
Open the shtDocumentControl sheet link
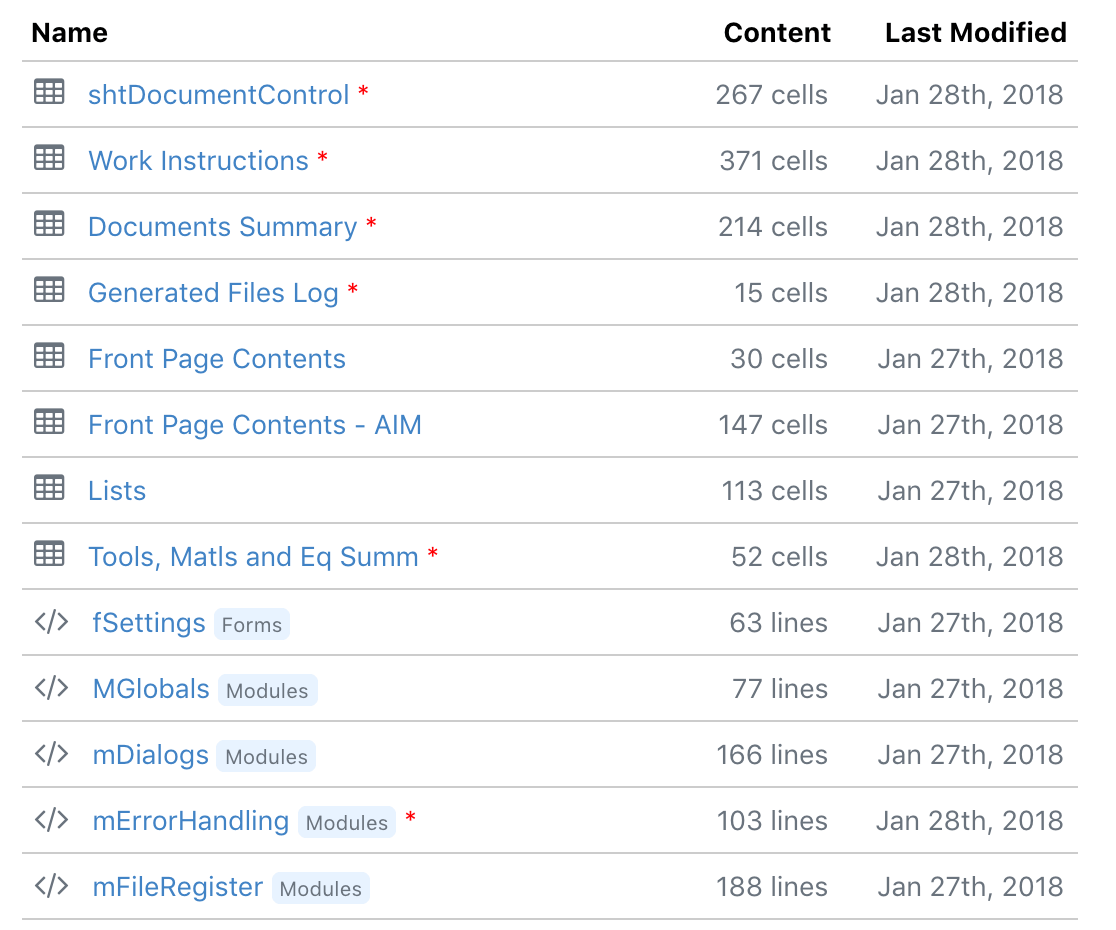[x=218, y=95]
